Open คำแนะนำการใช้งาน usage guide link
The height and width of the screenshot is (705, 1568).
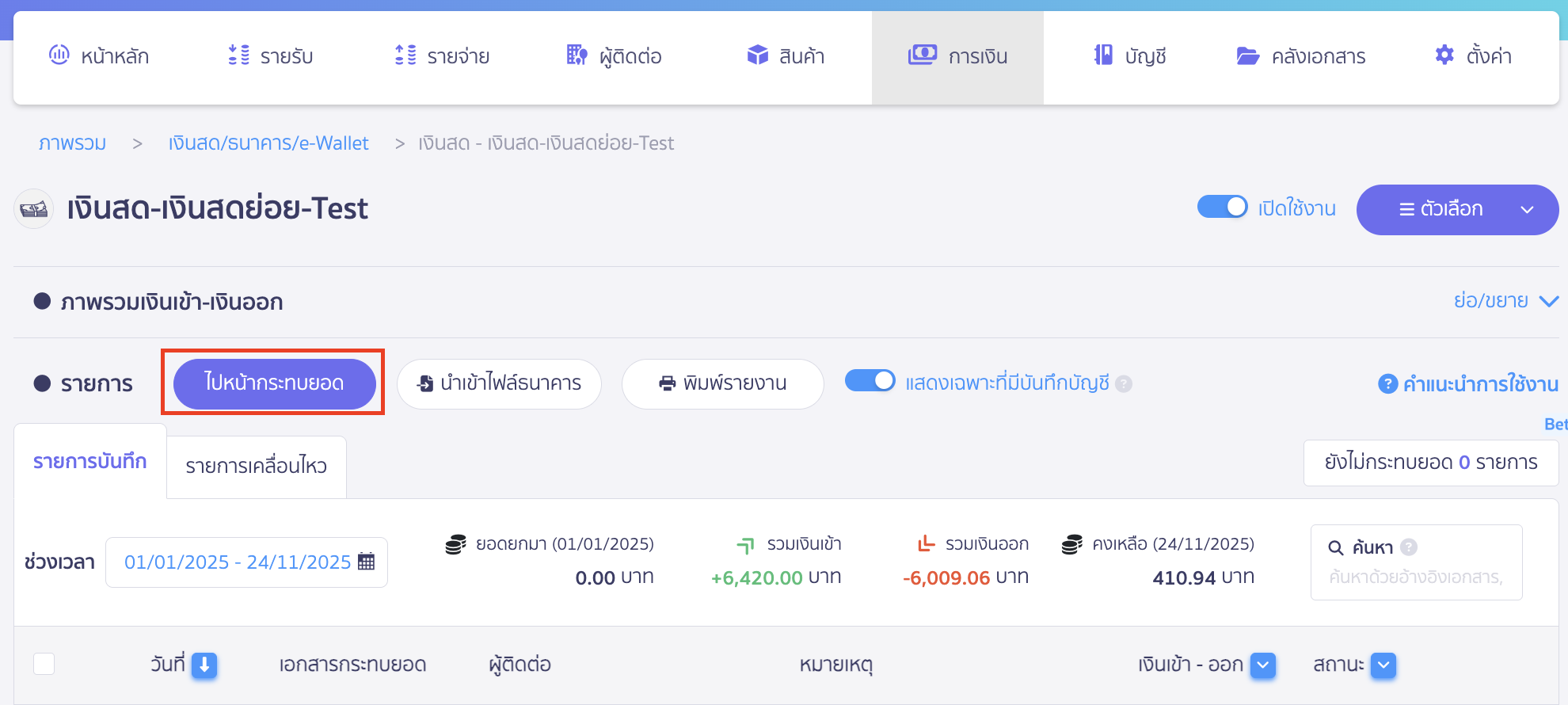tap(1468, 384)
